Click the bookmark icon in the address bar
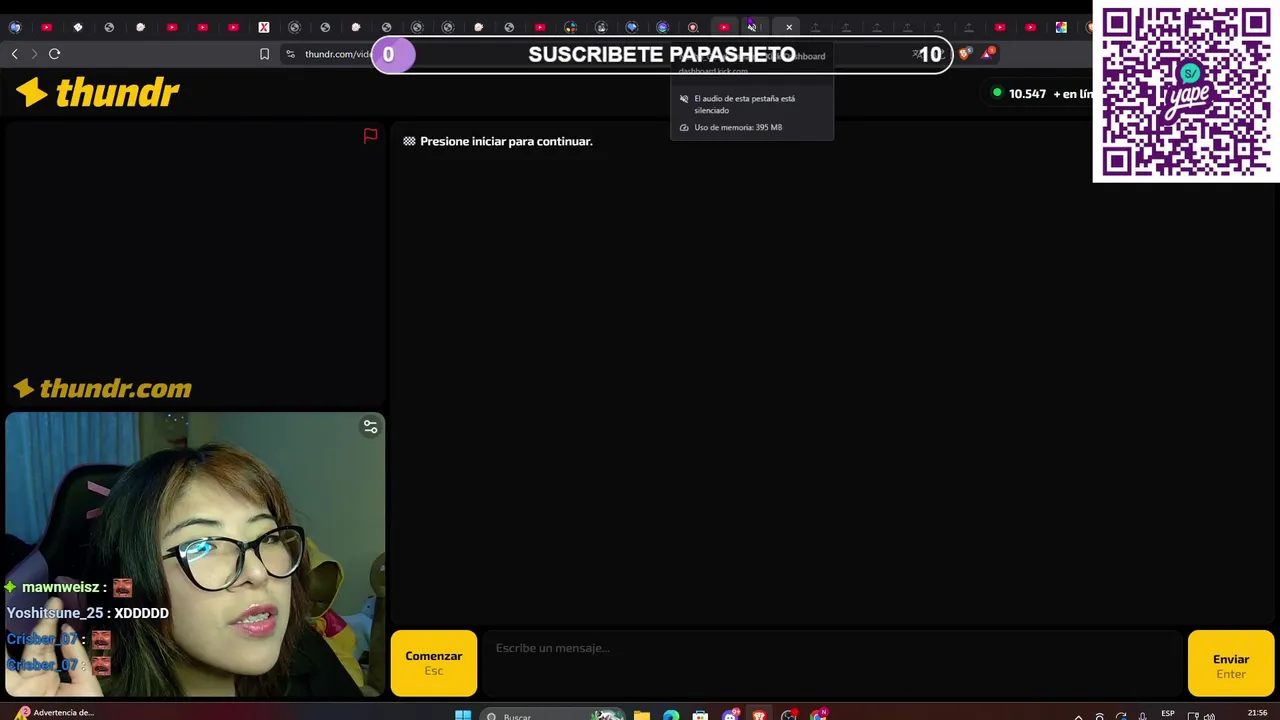This screenshot has height=720, width=1280. pyautogui.click(x=264, y=54)
